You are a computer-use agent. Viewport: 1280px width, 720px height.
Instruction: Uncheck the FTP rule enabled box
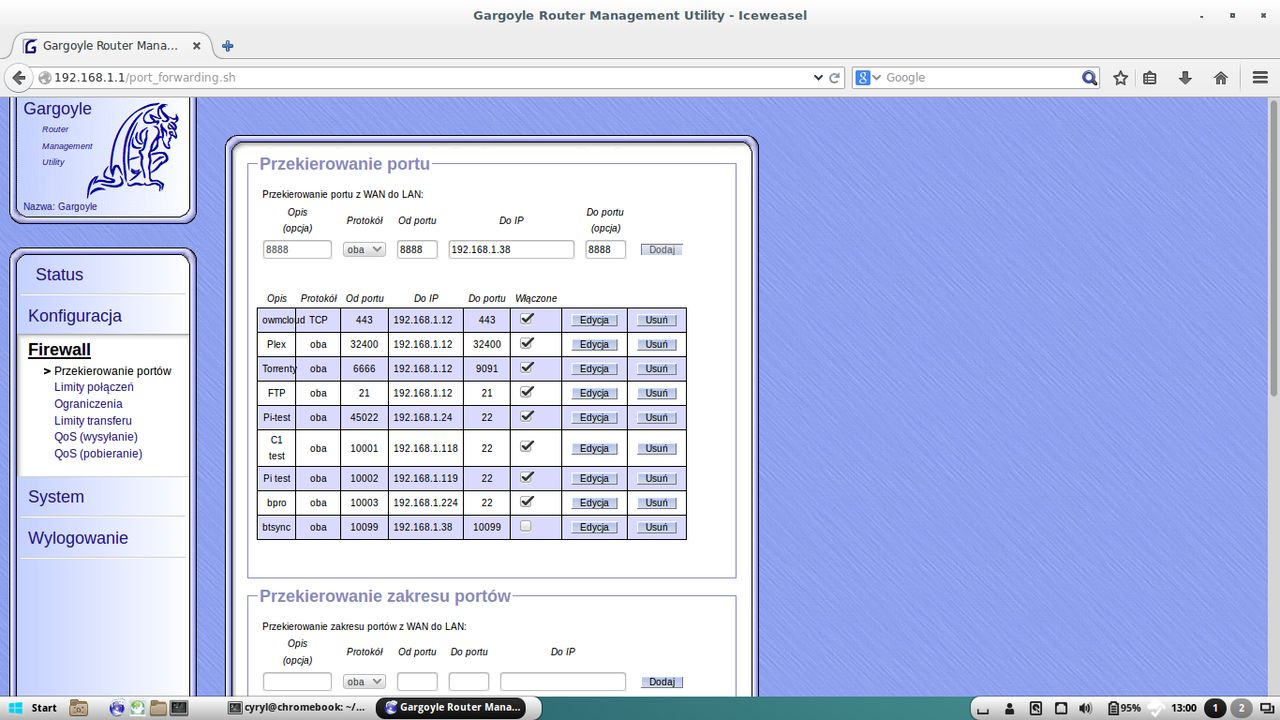point(527,392)
